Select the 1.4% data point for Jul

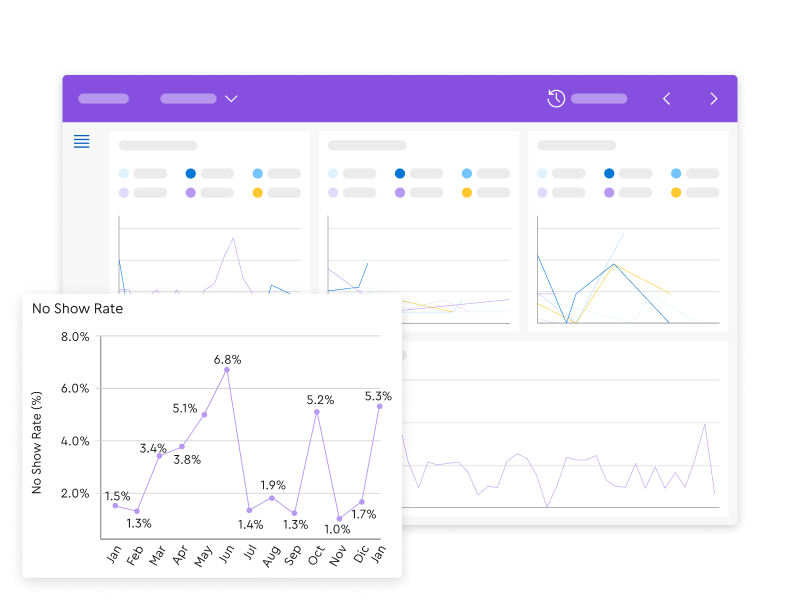pos(249,510)
